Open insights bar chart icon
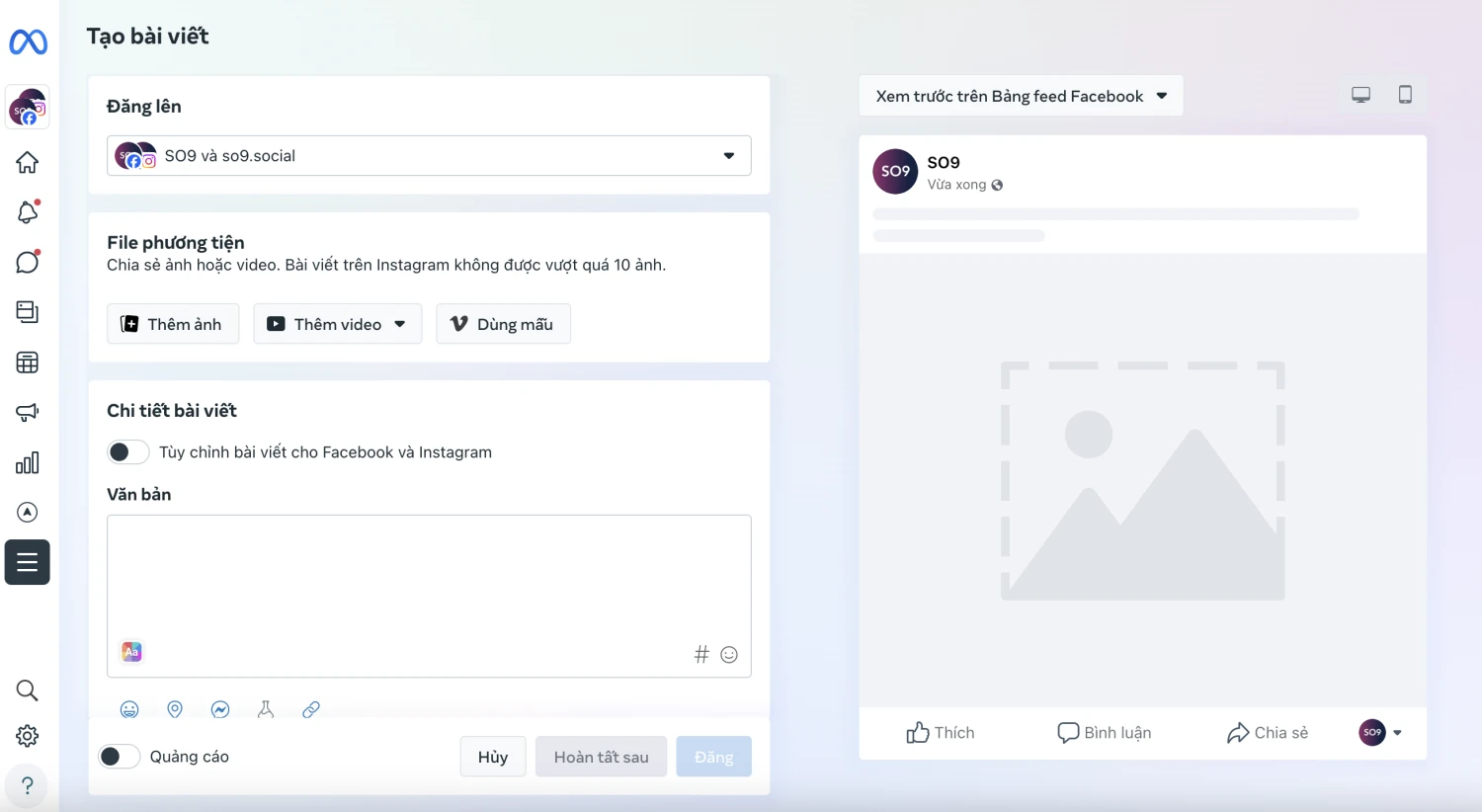The width and height of the screenshot is (1482, 812). coord(28,462)
